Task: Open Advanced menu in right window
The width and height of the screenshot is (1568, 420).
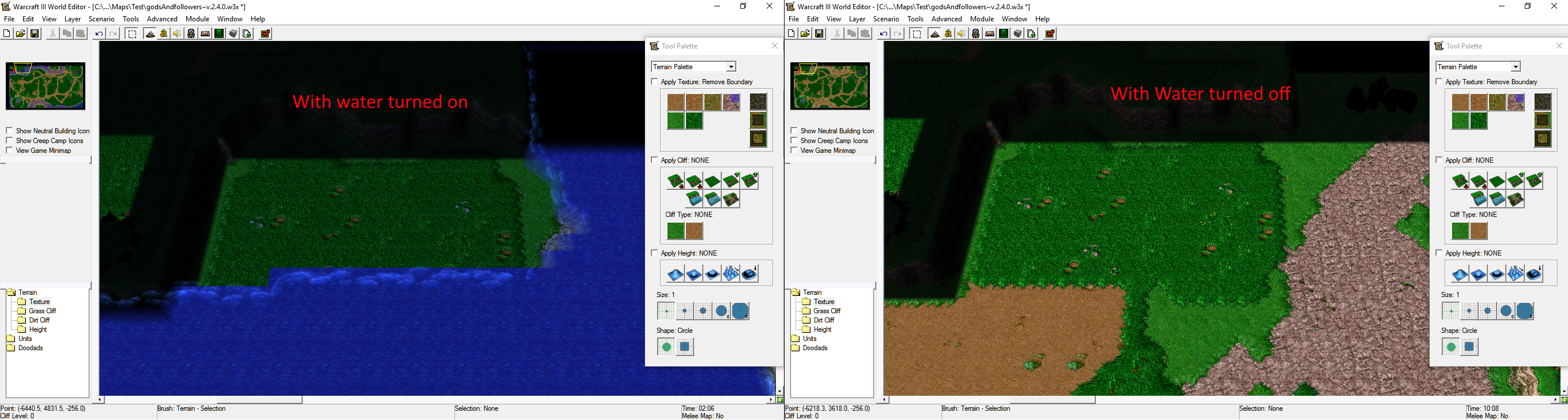Action: click(x=947, y=19)
